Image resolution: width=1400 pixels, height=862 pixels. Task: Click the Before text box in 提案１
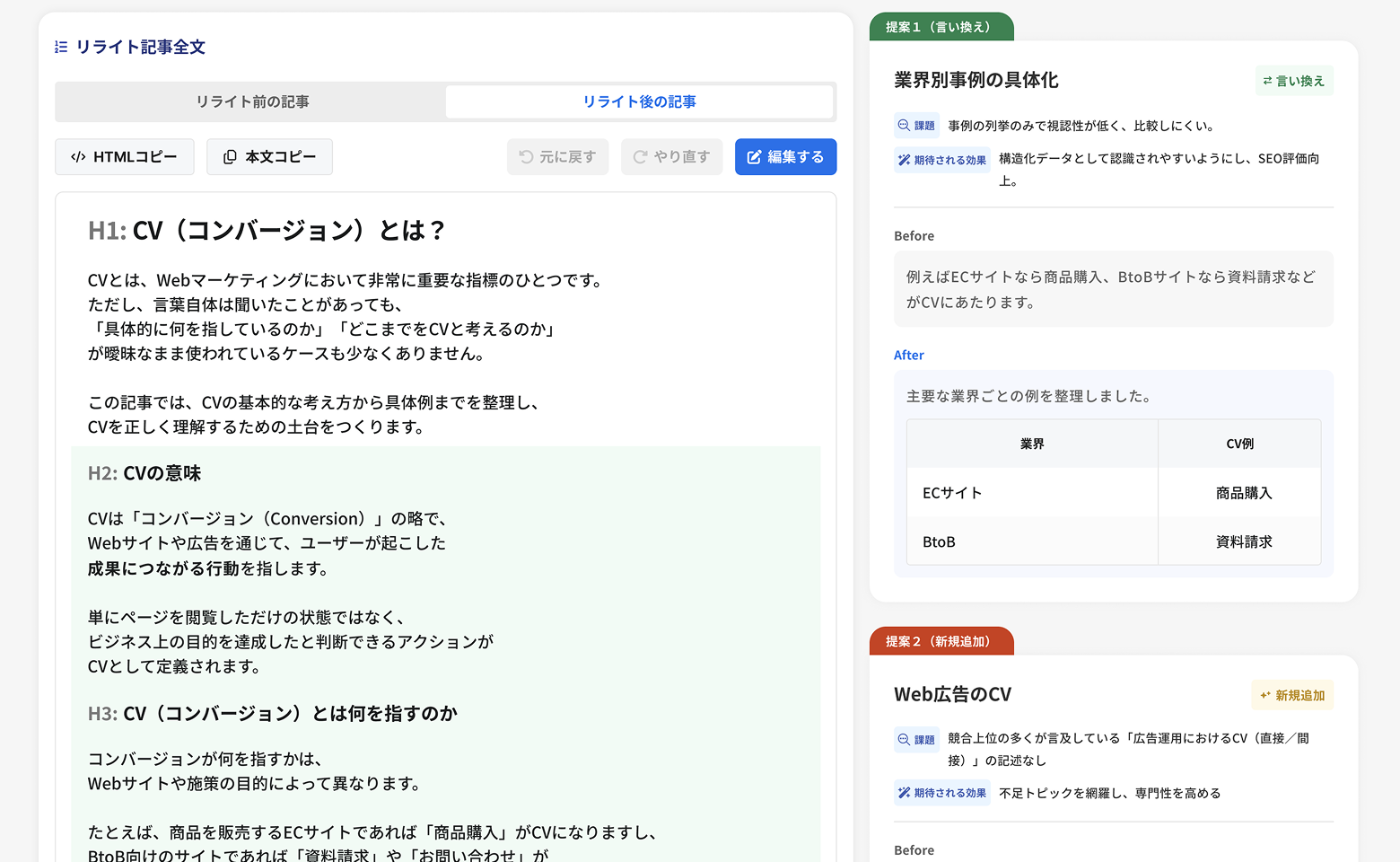point(1113,289)
